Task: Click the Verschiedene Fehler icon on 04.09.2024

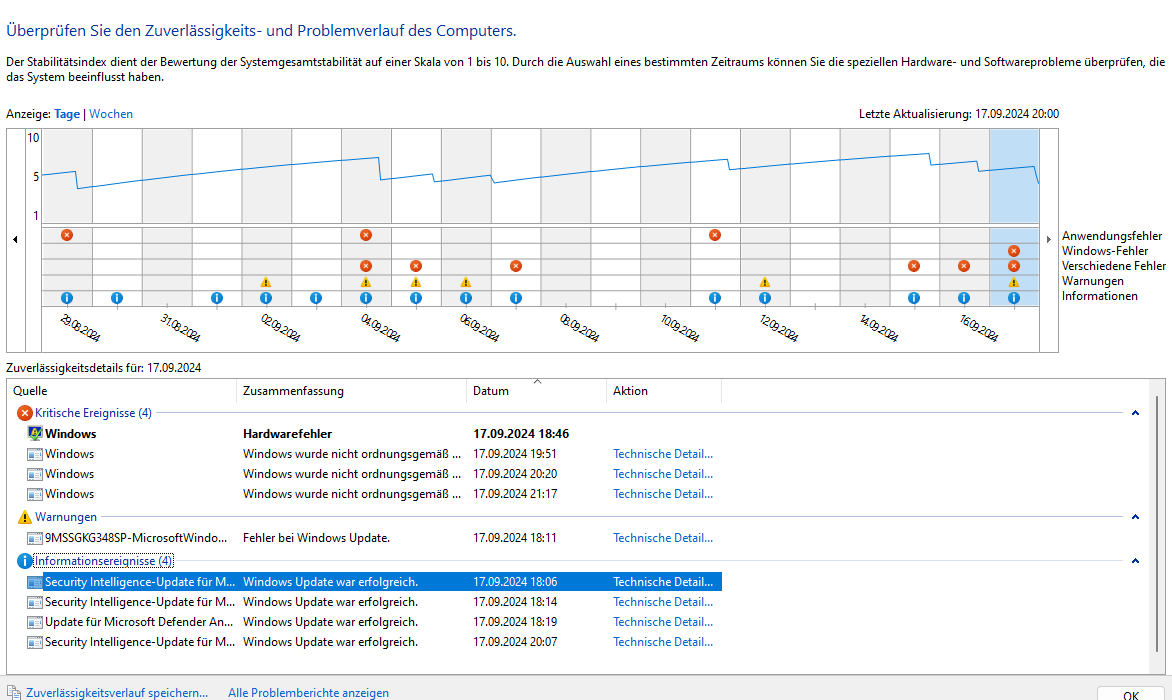Action: coord(366,266)
